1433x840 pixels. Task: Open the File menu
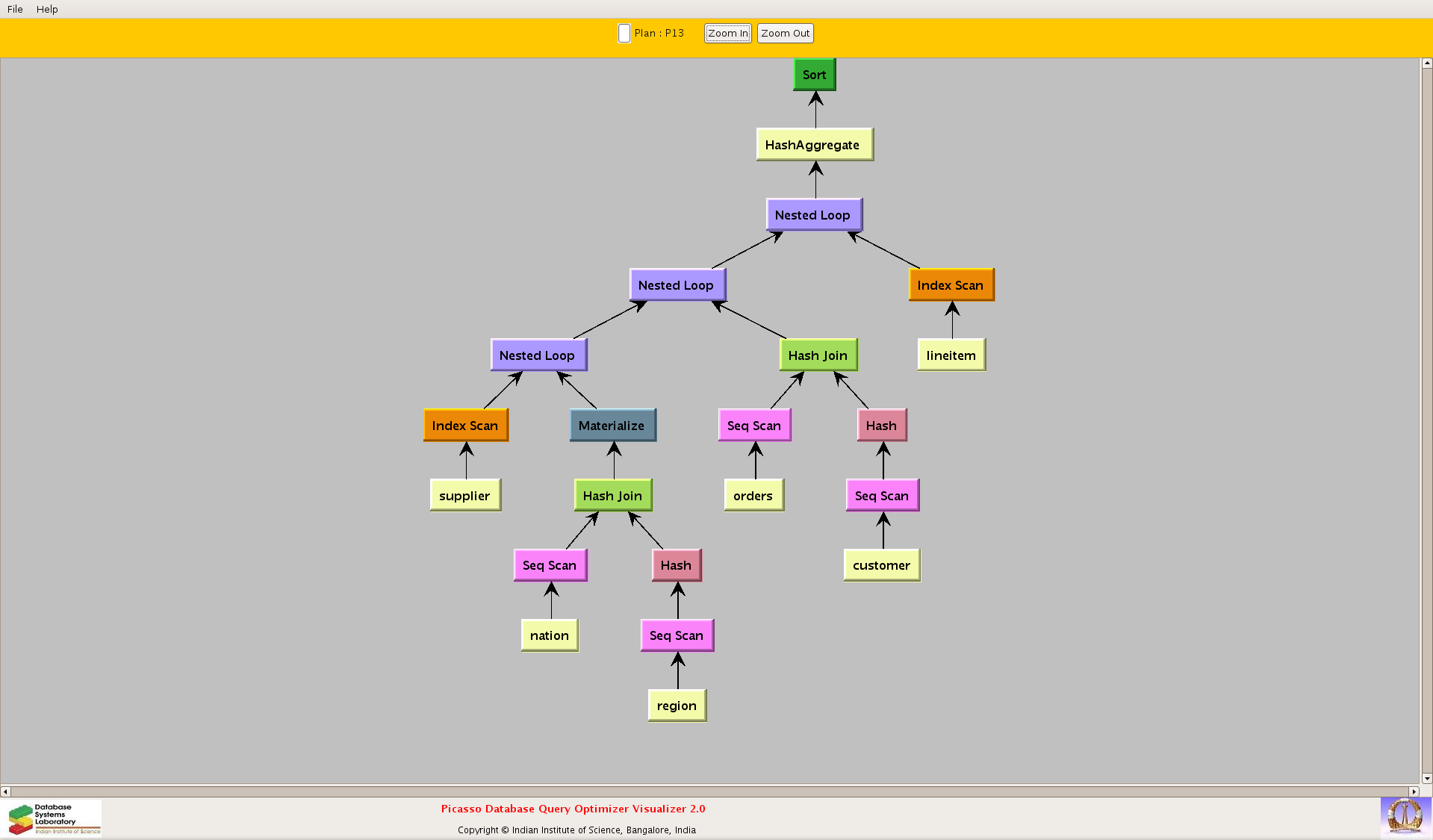[15, 9]
